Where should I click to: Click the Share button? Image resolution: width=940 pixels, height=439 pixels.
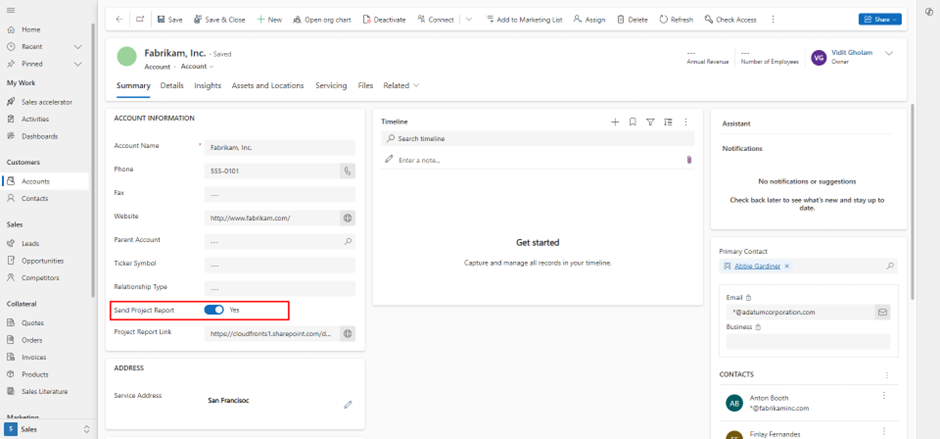(x=879, y=19)
